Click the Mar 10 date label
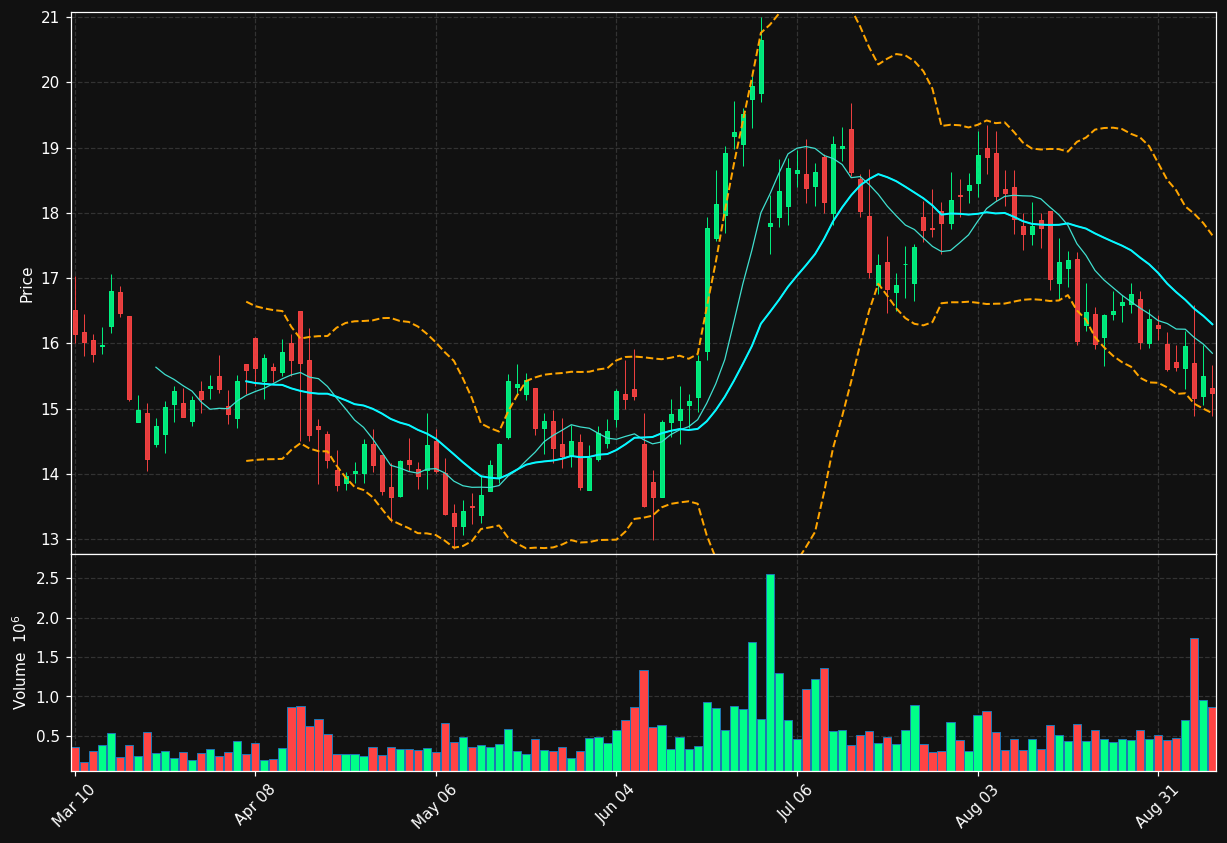The height and width of the screenshot is (843, 1227). click(73, 805)
